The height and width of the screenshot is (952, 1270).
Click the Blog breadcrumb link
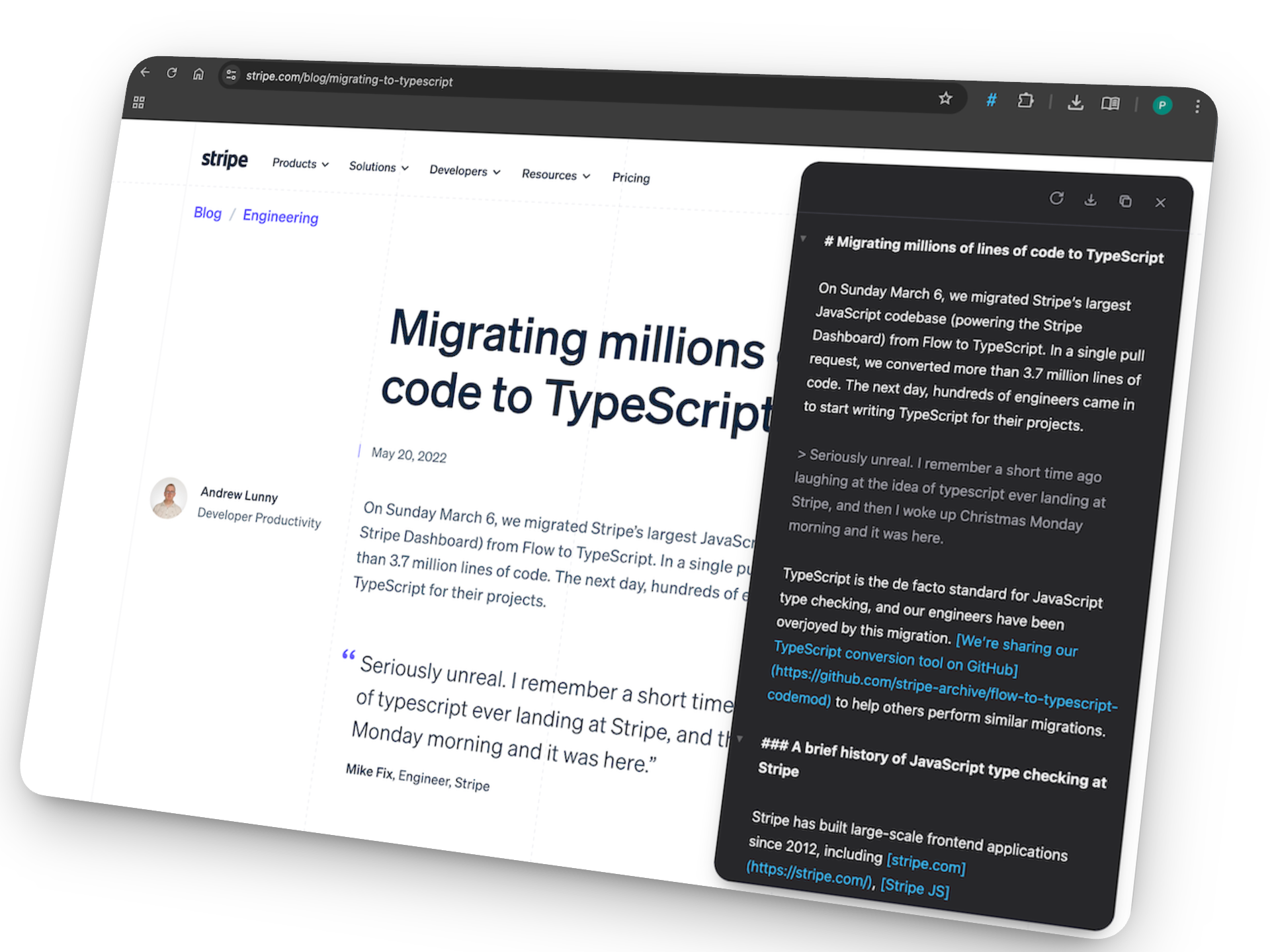(207, 213)
